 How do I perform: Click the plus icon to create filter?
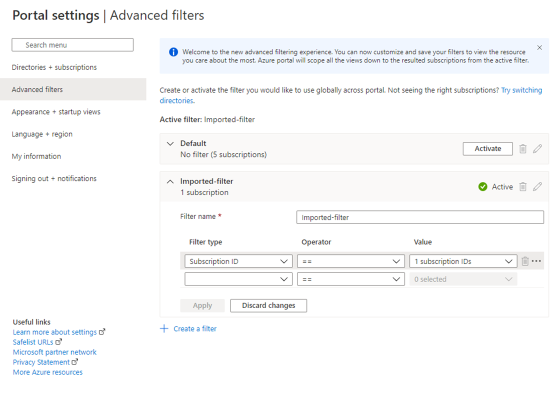(x=164, y=328)
